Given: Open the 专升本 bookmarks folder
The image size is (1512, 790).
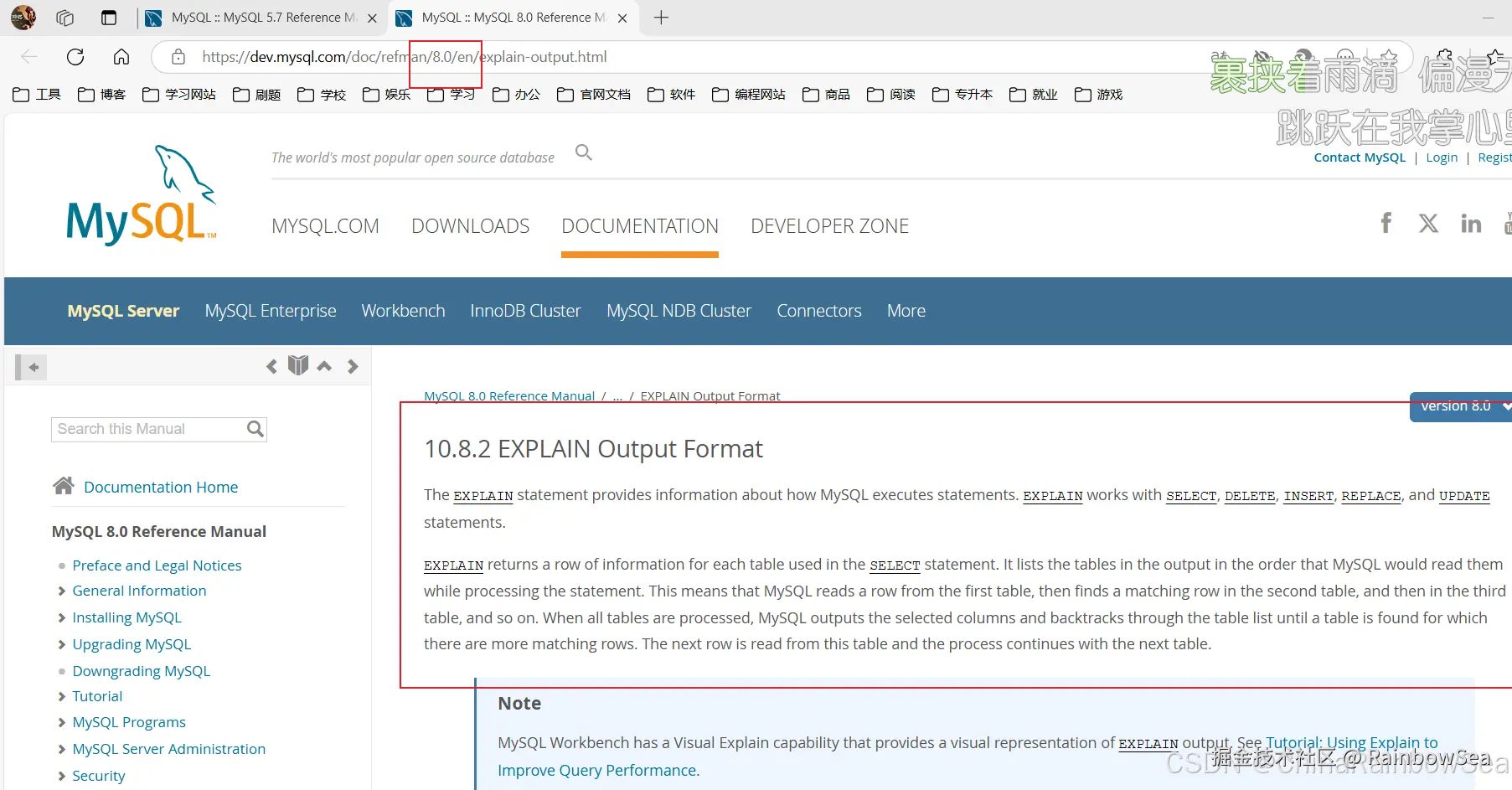Looking at the screenshot, I should (962, 95).
